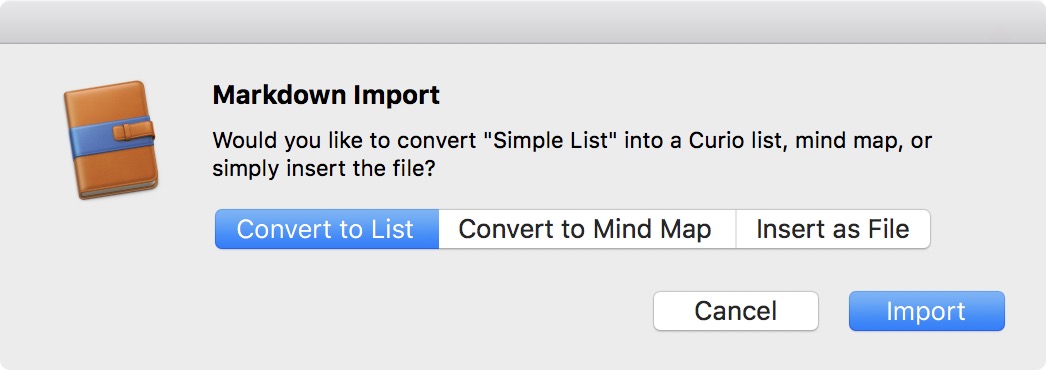The image size is (1046, 370).
Task: Click the "Would you like to convert" text
Action: [x=344, y=141]
